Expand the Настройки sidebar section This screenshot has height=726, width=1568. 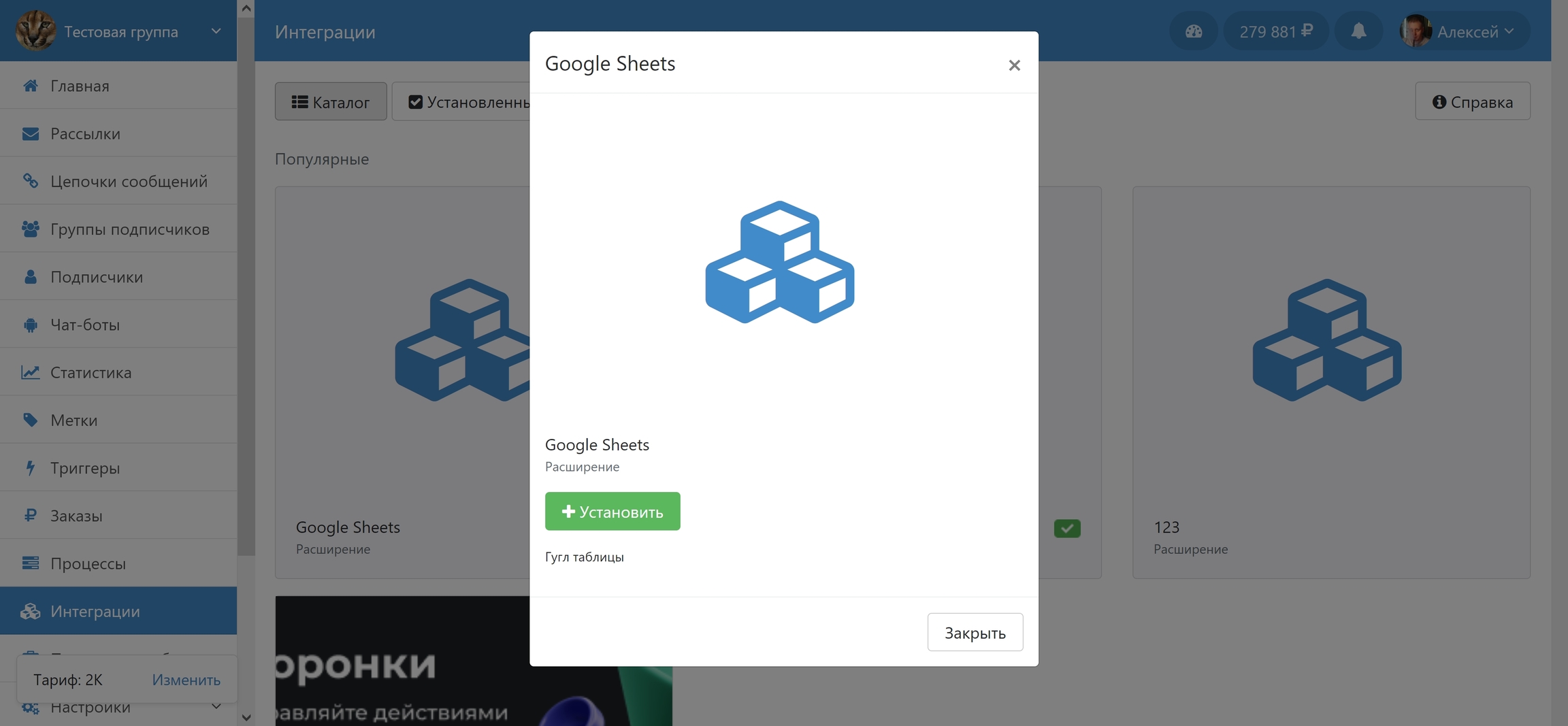click(x=216, y=707)
